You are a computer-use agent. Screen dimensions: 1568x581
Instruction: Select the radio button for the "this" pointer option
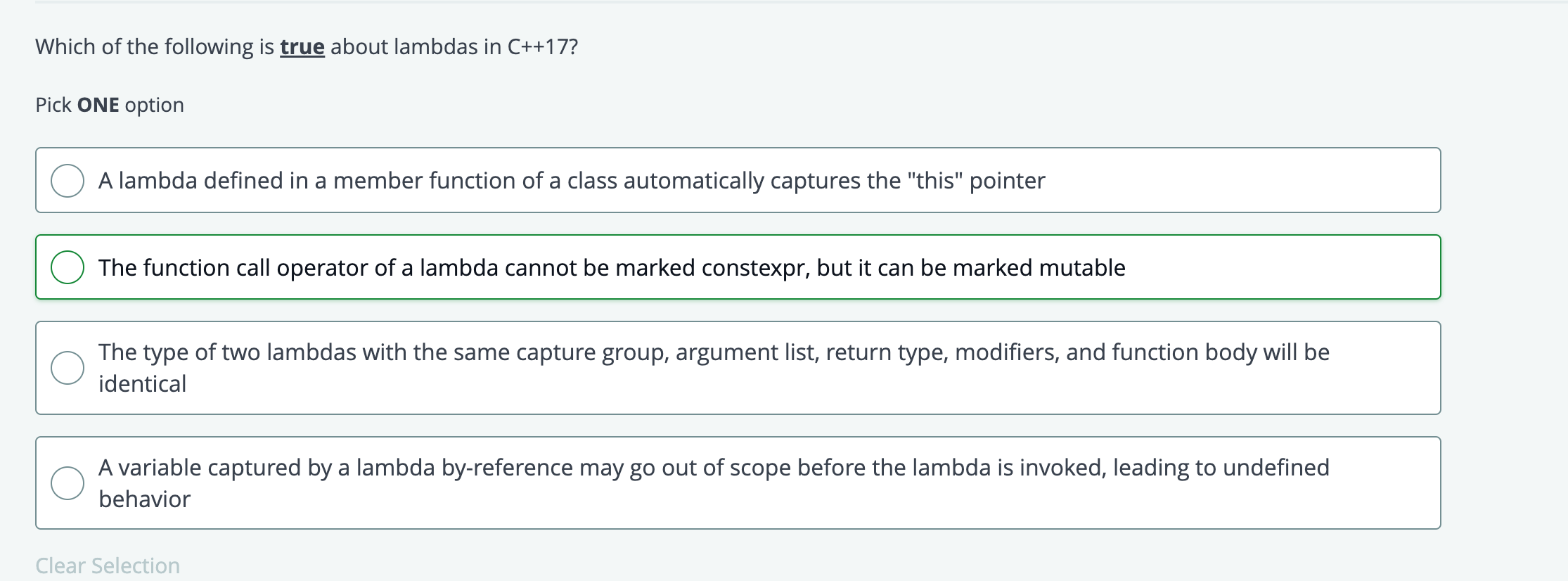tap(68, 180)
